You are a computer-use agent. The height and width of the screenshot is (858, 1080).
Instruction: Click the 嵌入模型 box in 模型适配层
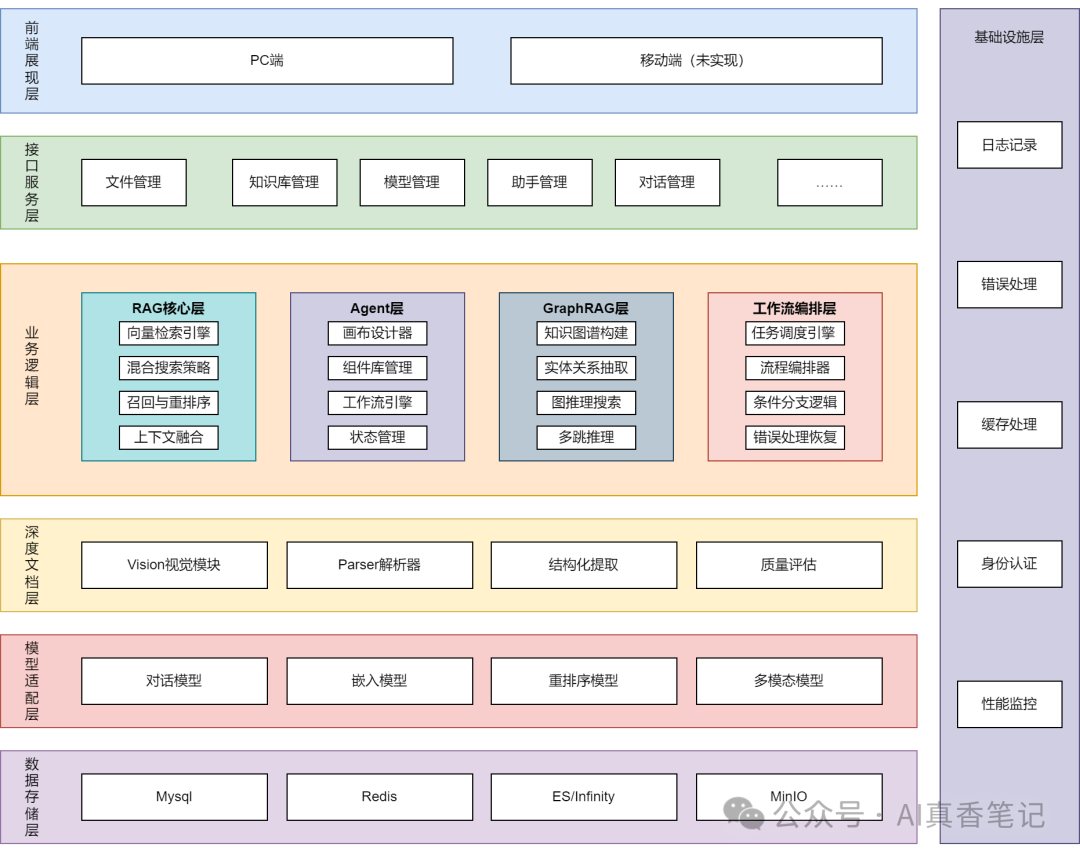pyautogui.click(x=379, y=681)
